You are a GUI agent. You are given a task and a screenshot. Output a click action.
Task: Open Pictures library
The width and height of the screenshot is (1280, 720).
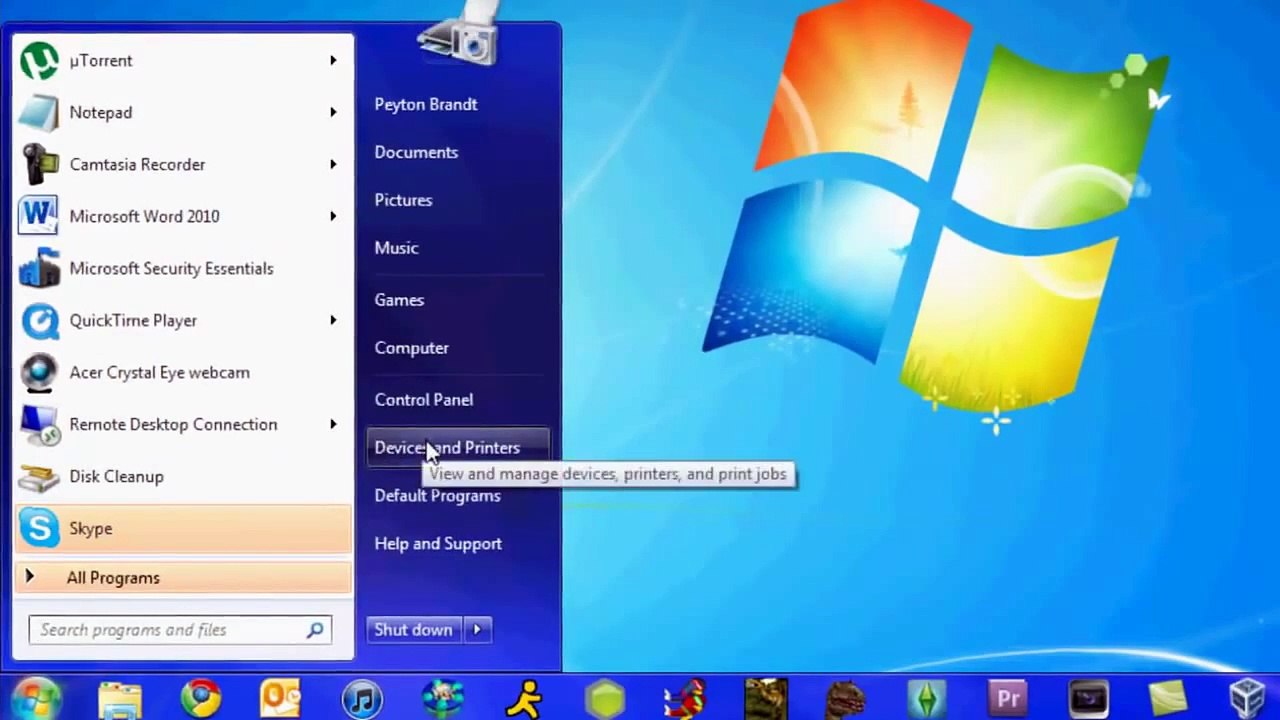[403, 200]
